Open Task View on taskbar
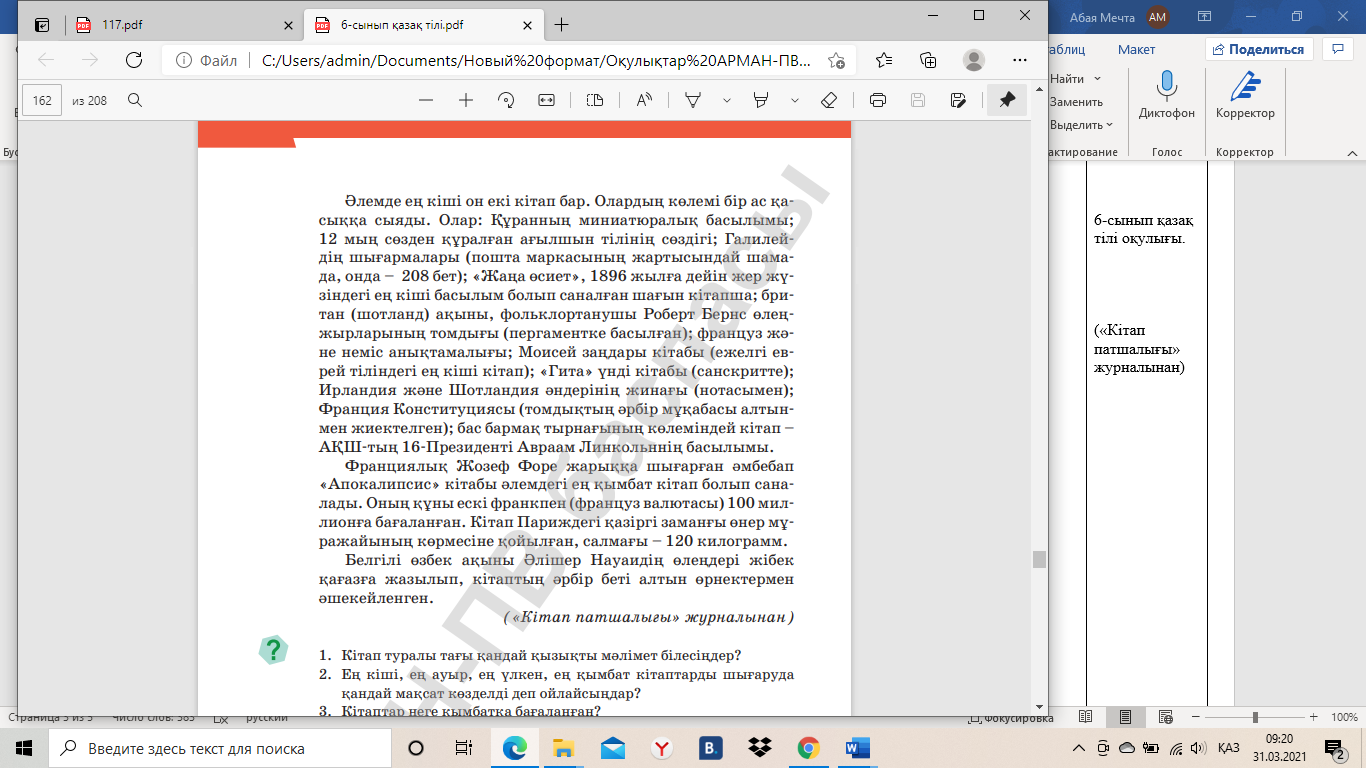This screenshot has height=768, width=1366. [x=463, y=748]
